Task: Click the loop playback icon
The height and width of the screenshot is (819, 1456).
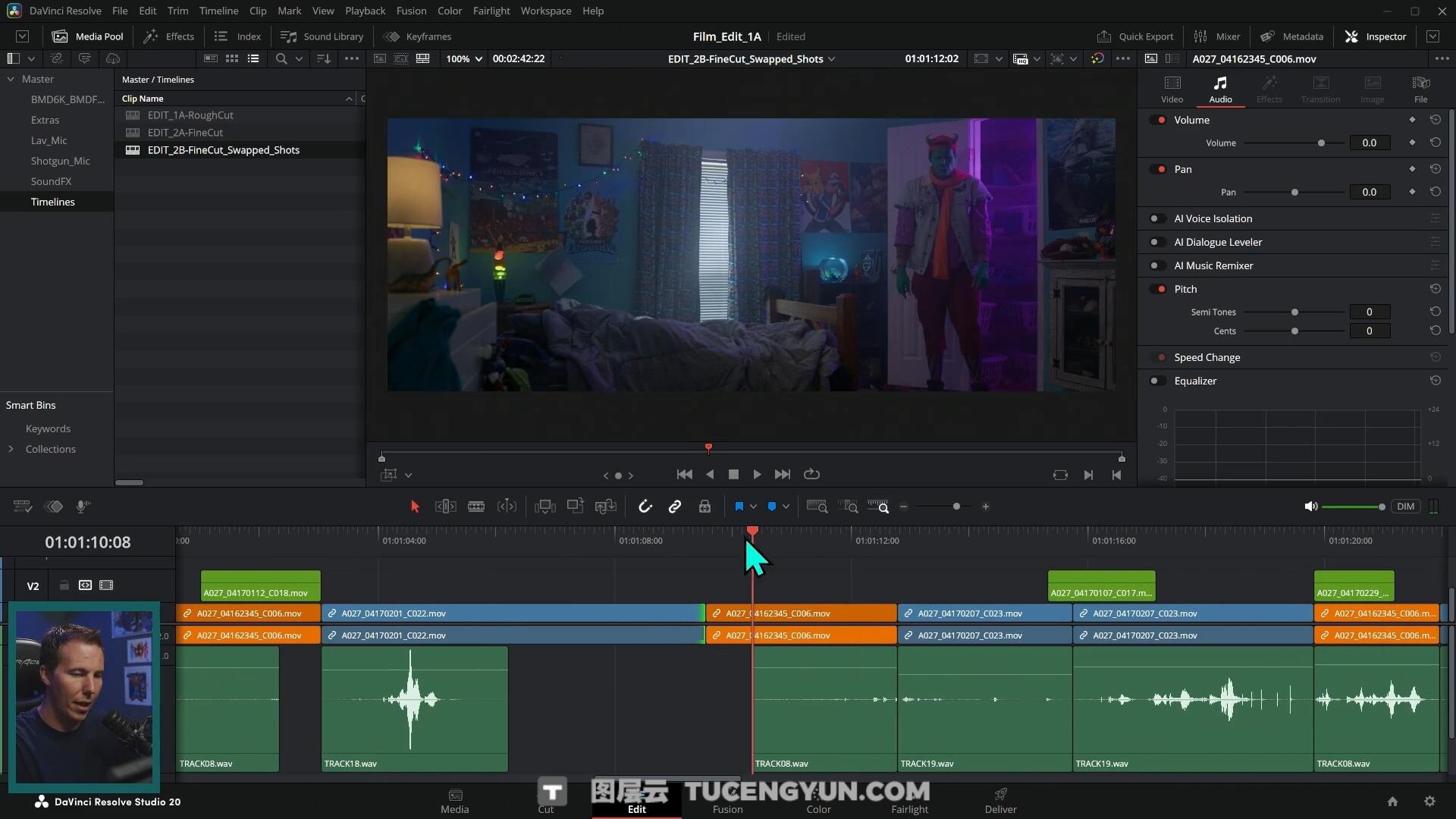Action: click(811, 474)
